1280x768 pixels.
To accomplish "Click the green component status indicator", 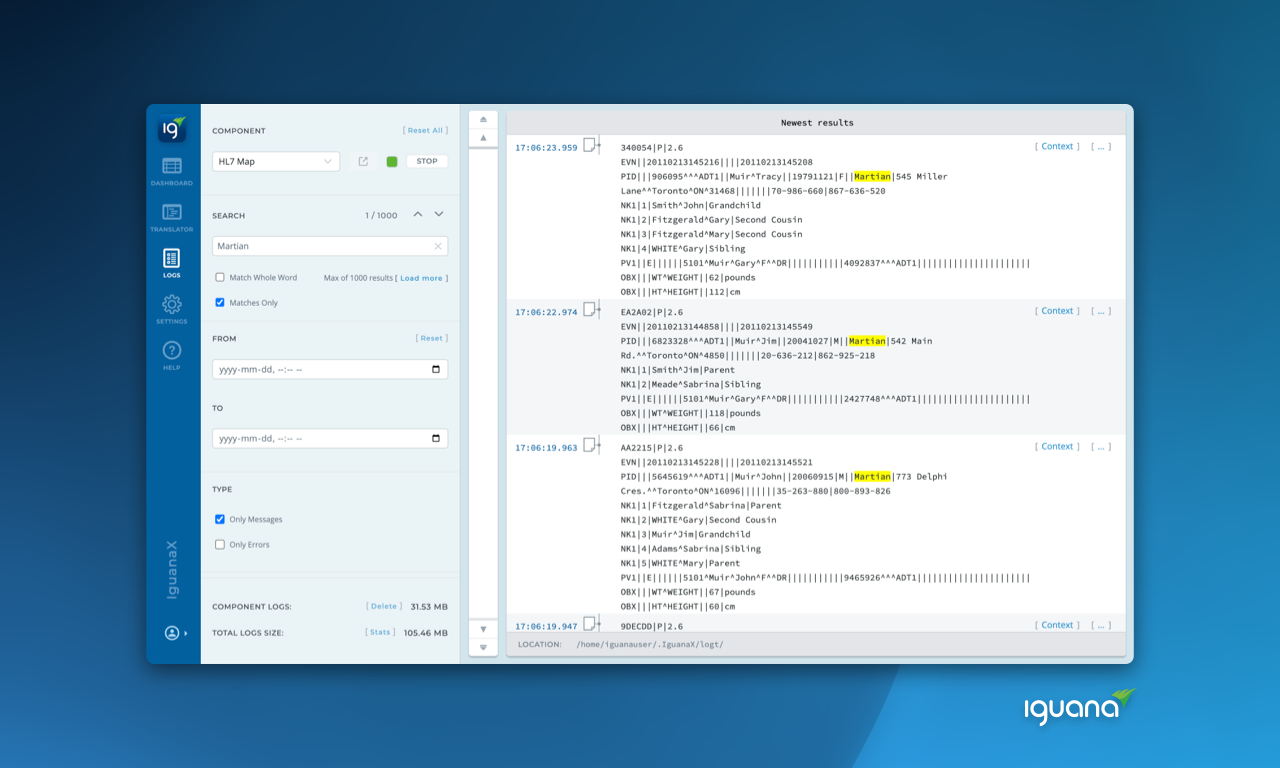I will coord(392,161).
